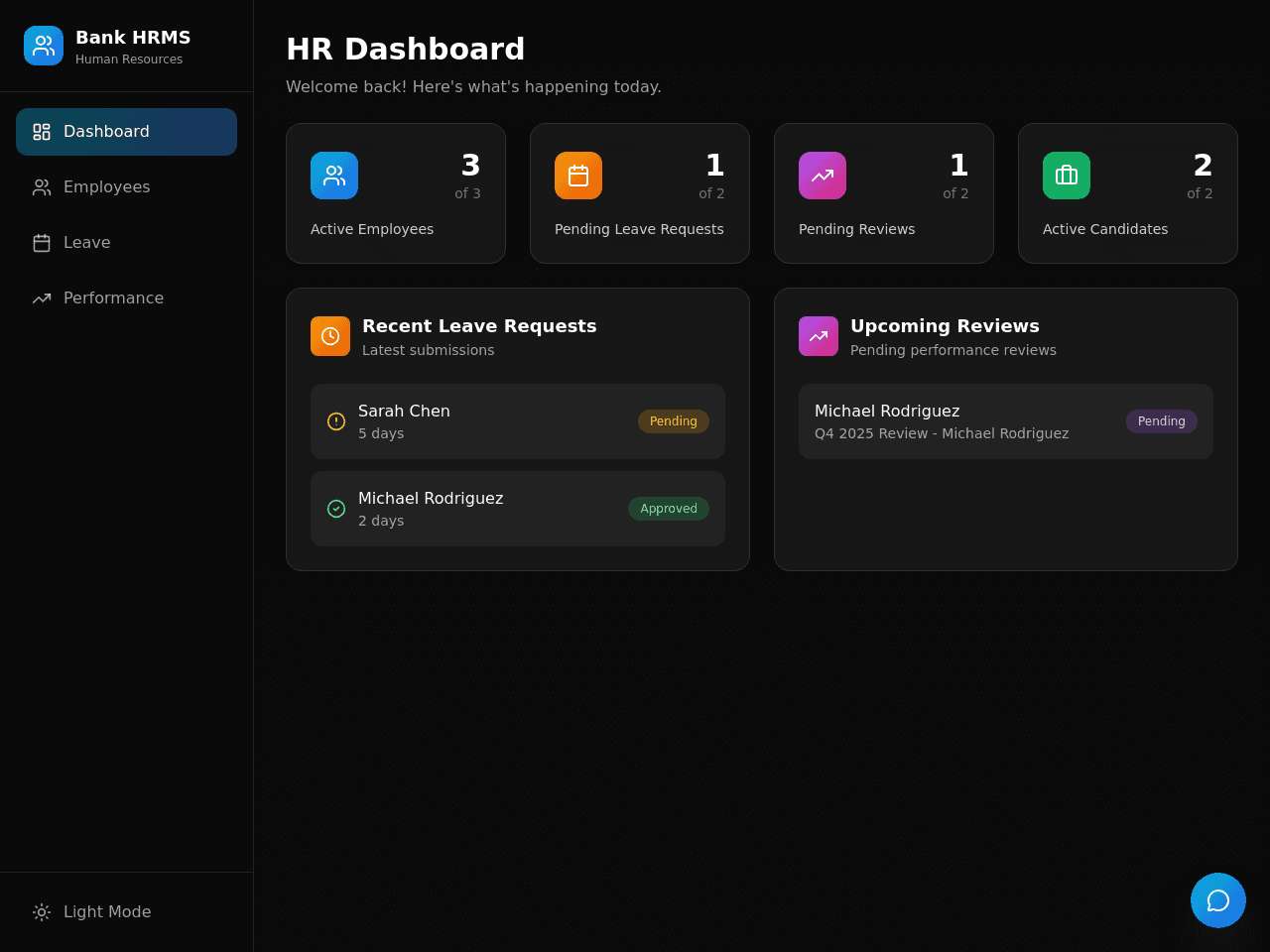Click the clock icon of Recent Leave Requests
Image resolution: width=1270 pixels, height=952 pixels.
coord(330,336)
